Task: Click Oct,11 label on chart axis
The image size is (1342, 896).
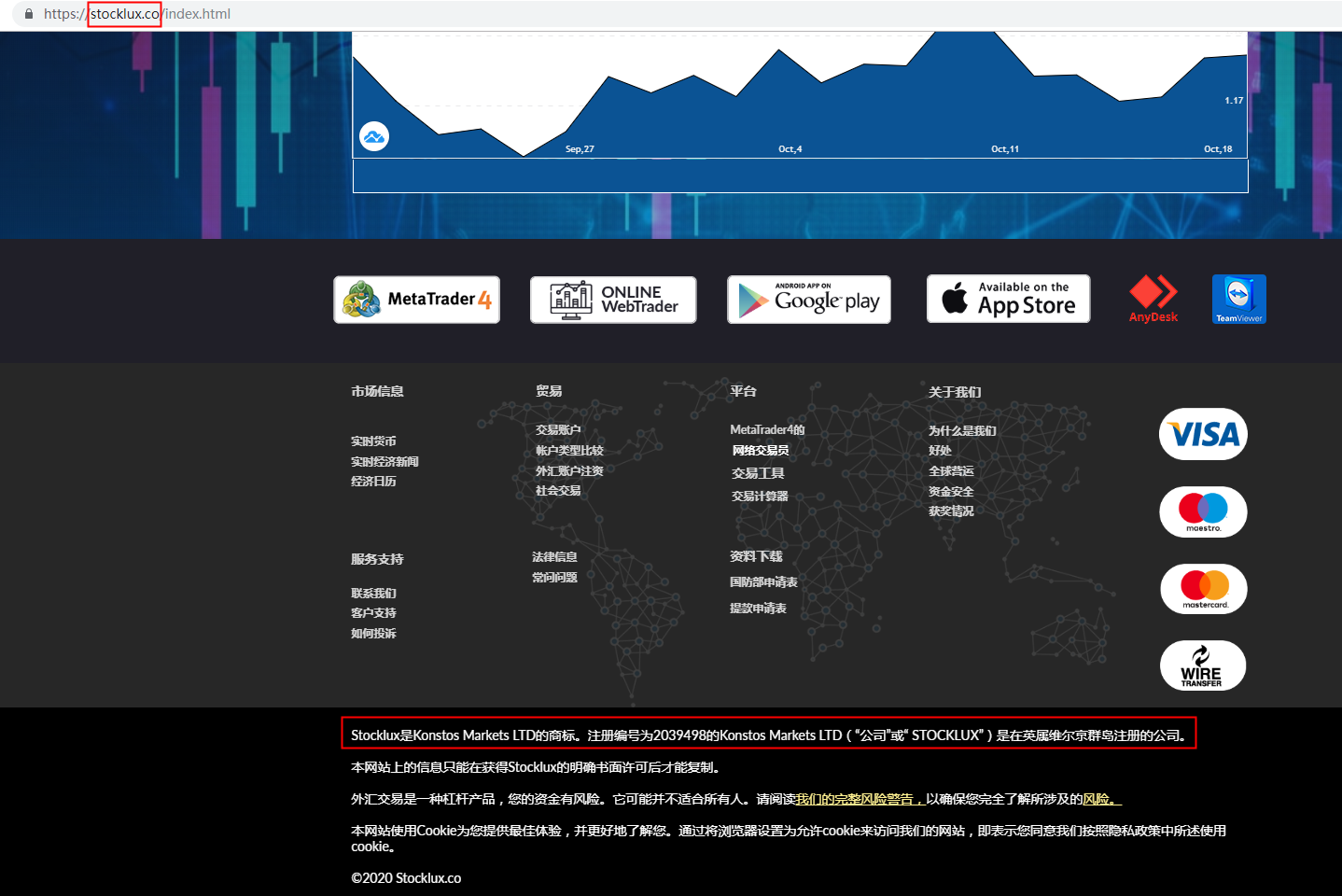Action: tap(1005, 149)
